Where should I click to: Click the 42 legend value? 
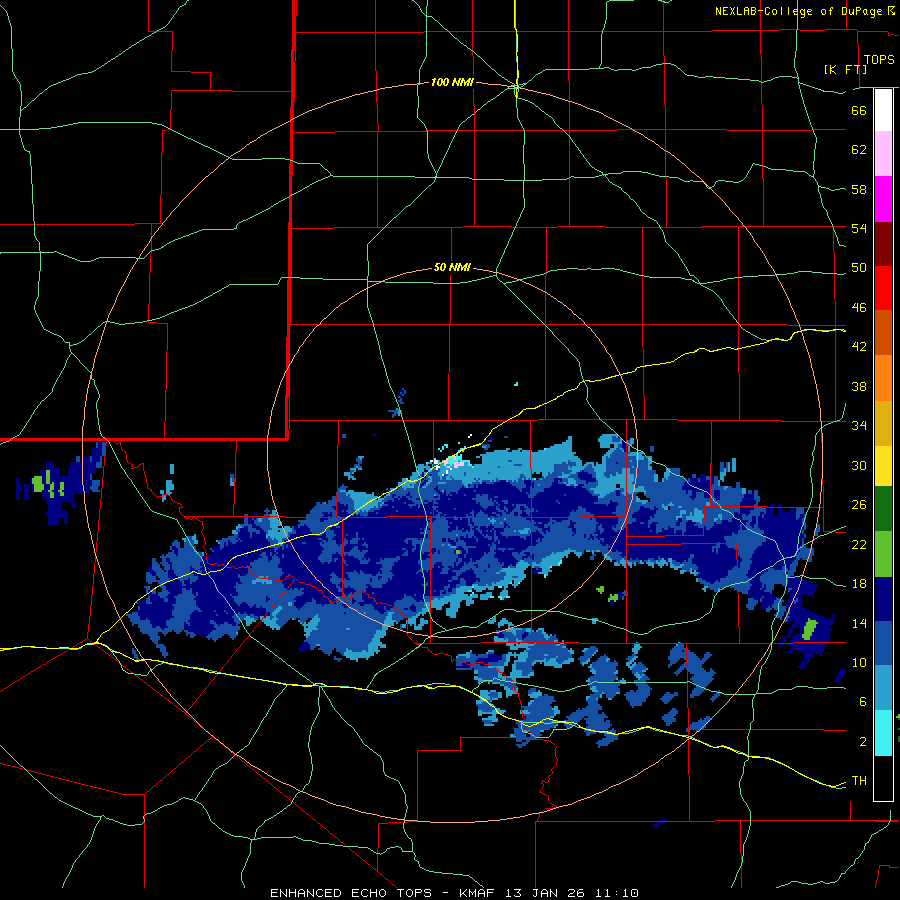point(859,347)
